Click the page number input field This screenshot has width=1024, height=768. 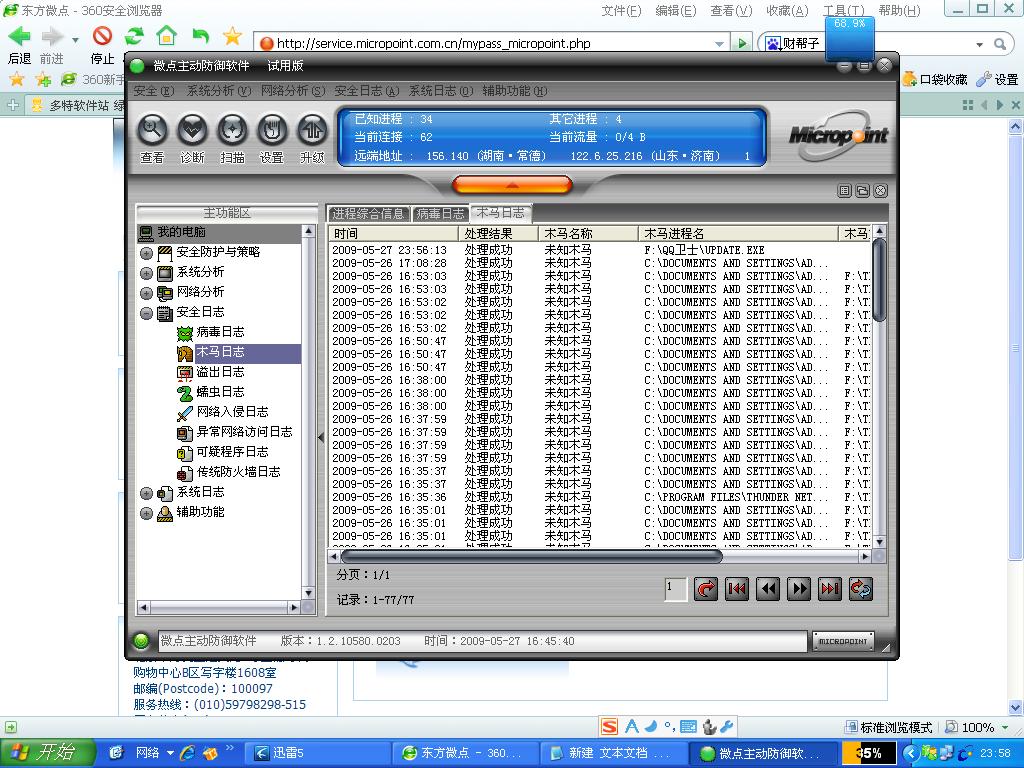tap(676, 589)
